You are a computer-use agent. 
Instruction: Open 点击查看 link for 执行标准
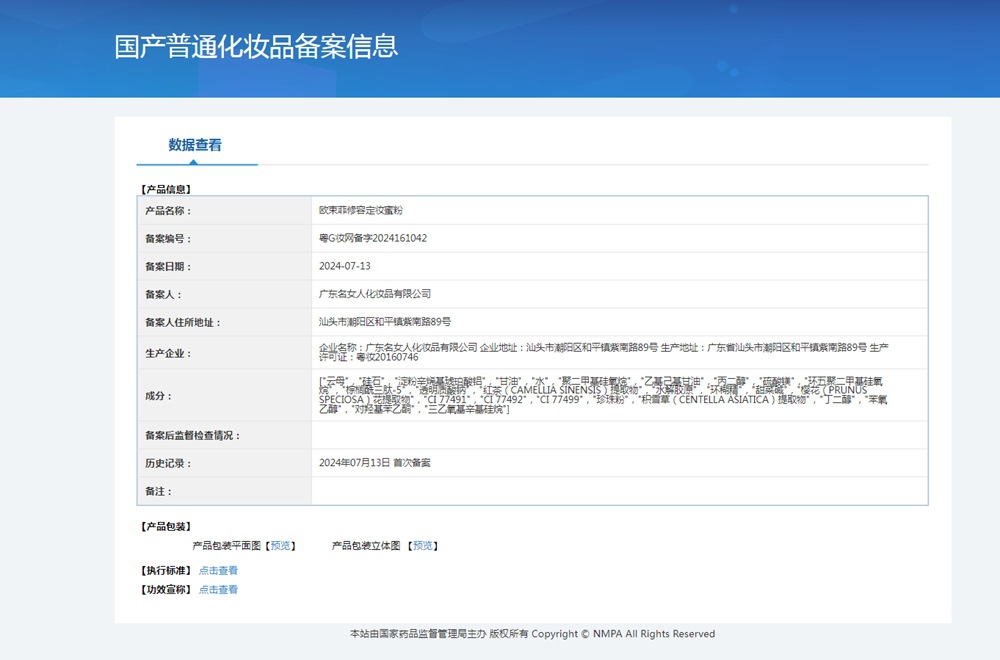click(x=218, y=570)
